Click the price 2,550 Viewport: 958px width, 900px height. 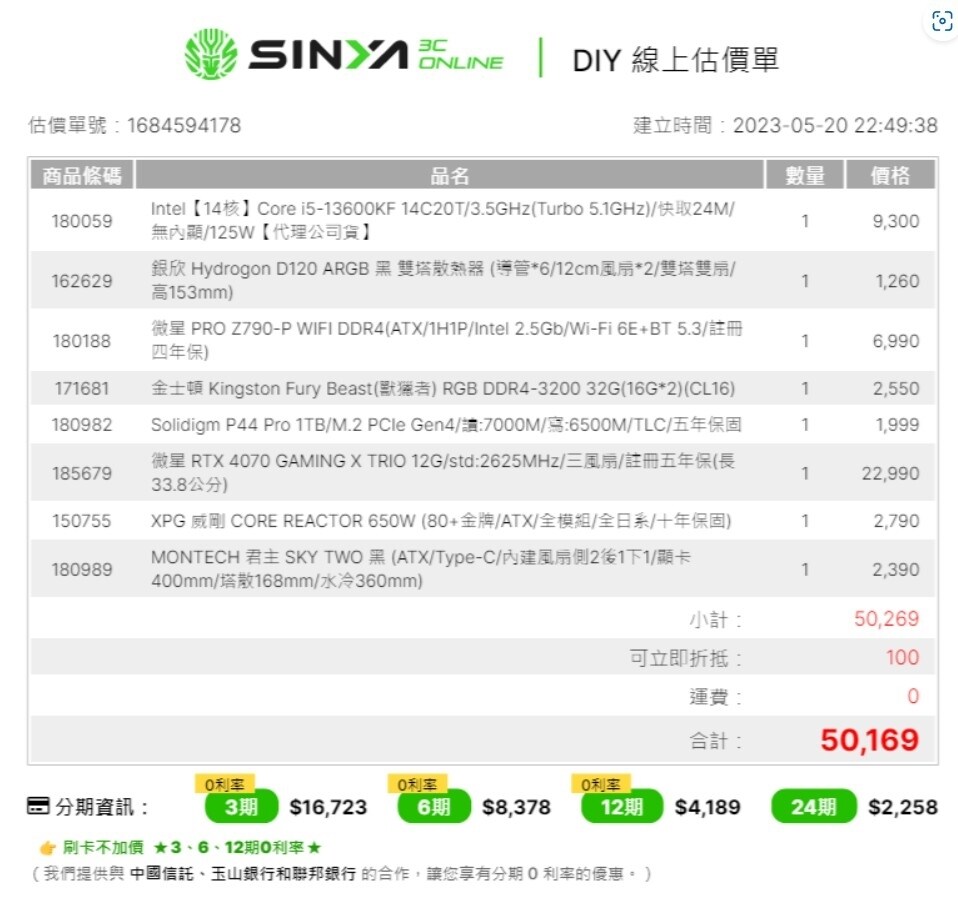(x=896, y=389)
